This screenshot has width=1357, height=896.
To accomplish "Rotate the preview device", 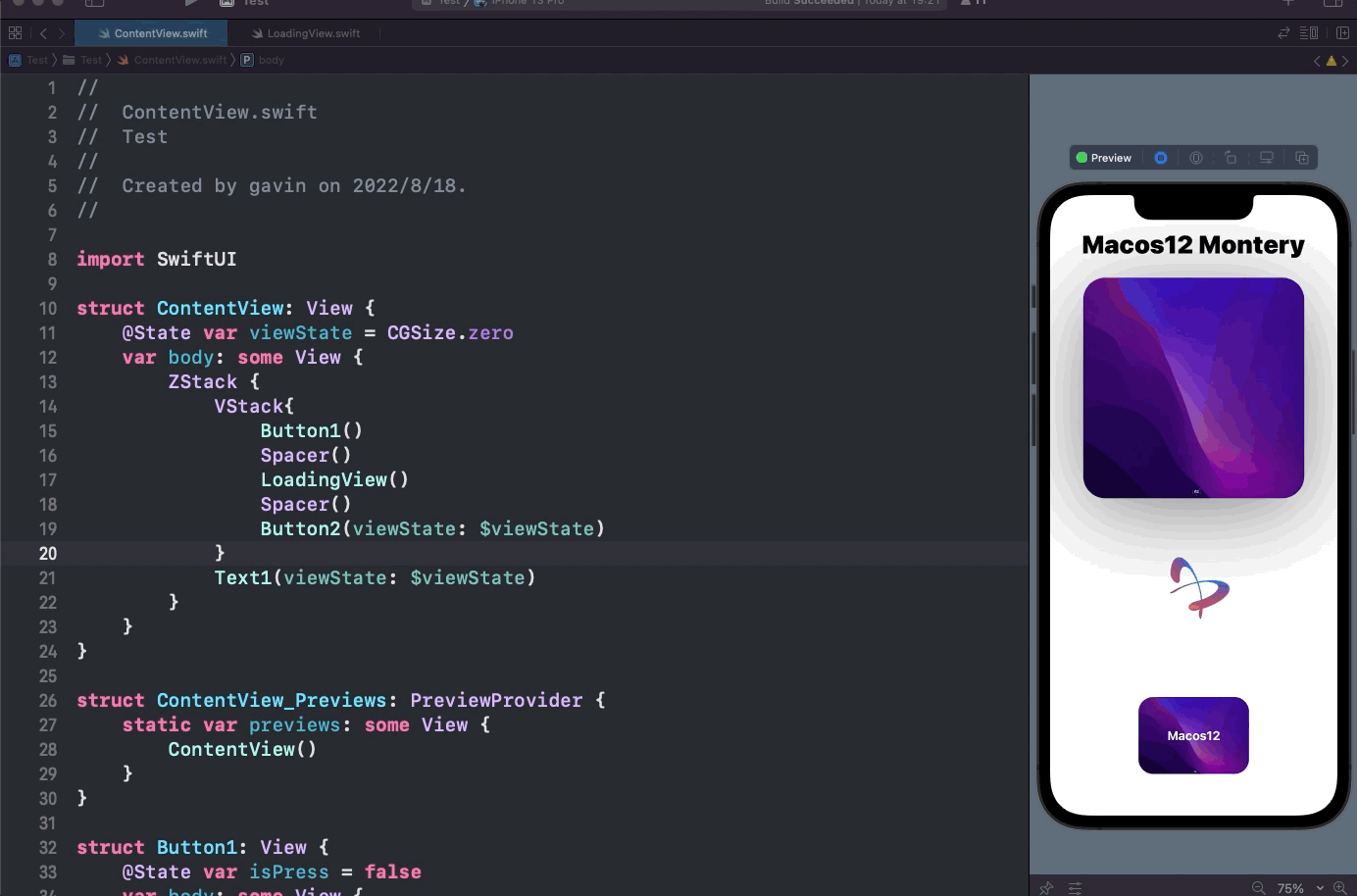I will click(x=1231, y=158).
